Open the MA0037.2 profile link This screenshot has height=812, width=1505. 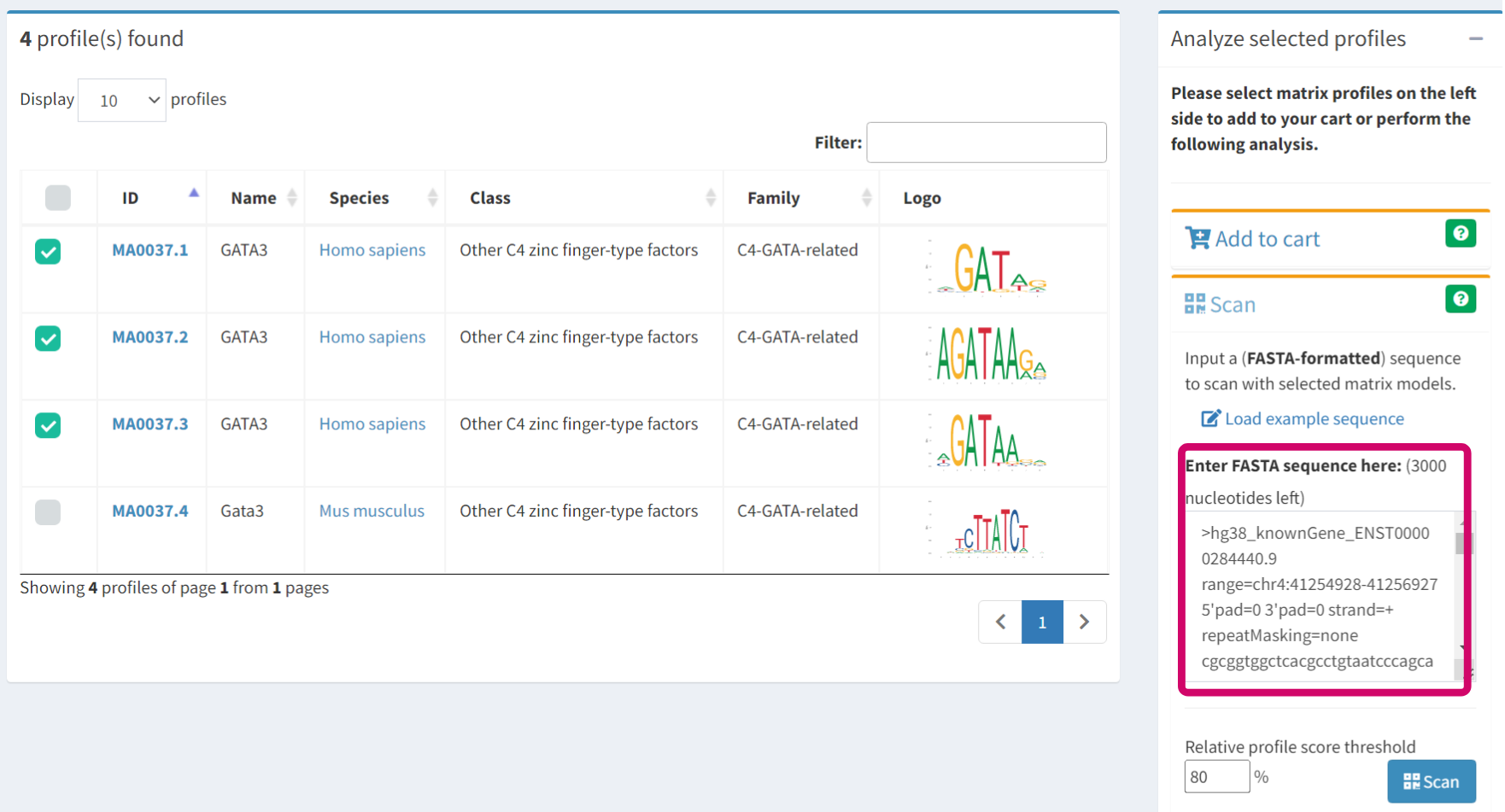click(150, 337)
